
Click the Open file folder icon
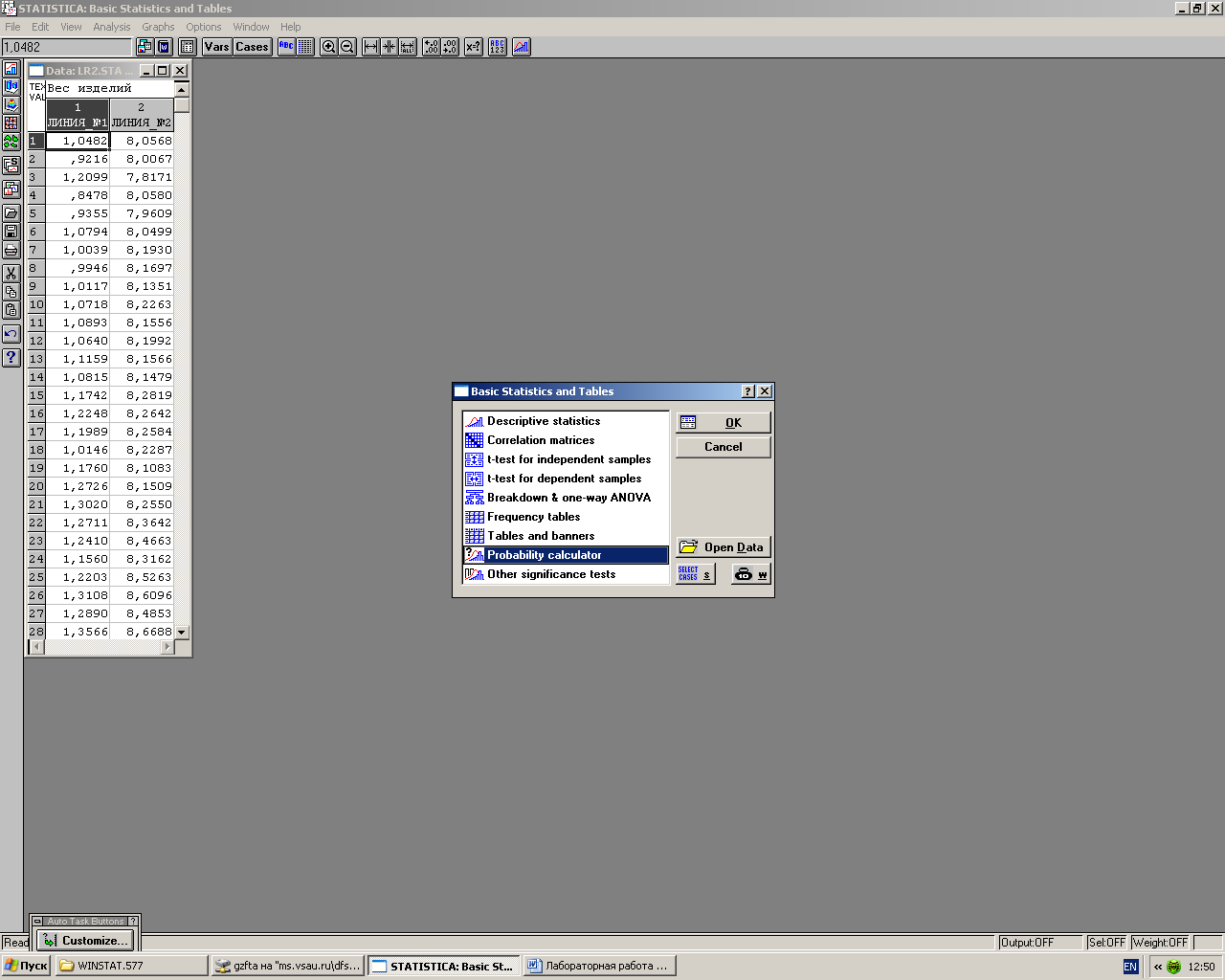click(11, 213)
